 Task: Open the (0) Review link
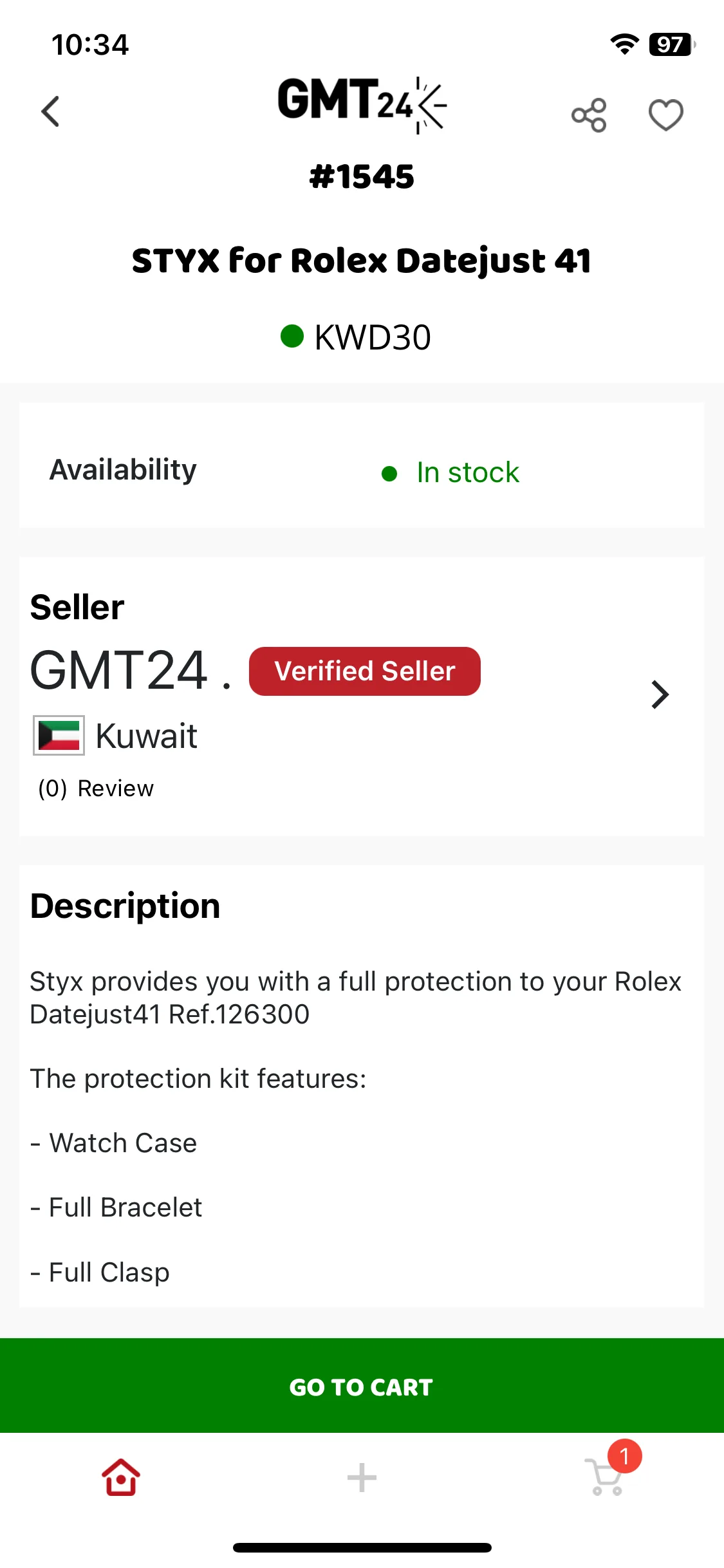[96, 789]
